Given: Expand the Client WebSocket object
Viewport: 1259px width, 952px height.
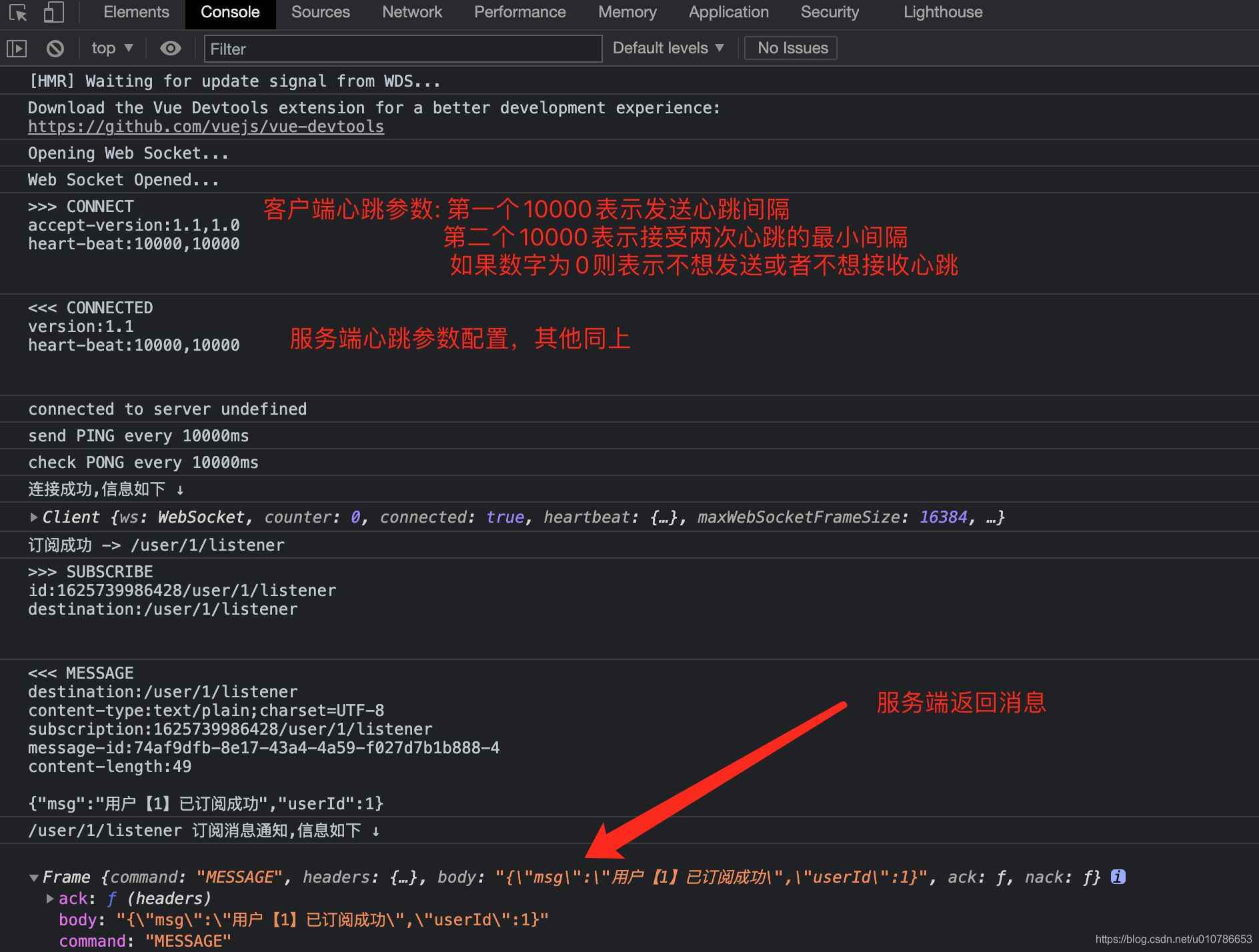Looking at the screenshot, I should click(33, 517).
